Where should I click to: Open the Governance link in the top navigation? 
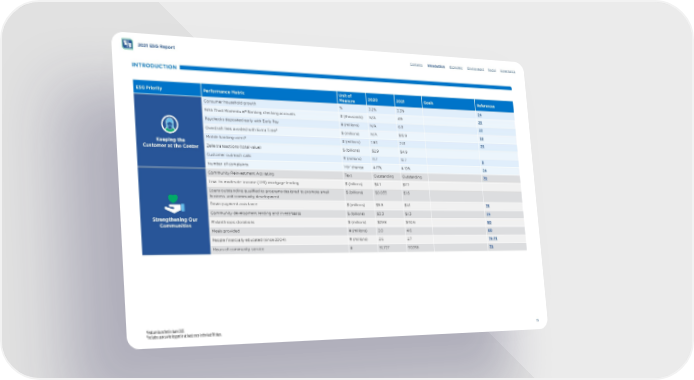pyautogui.click(x=475, y=69)
